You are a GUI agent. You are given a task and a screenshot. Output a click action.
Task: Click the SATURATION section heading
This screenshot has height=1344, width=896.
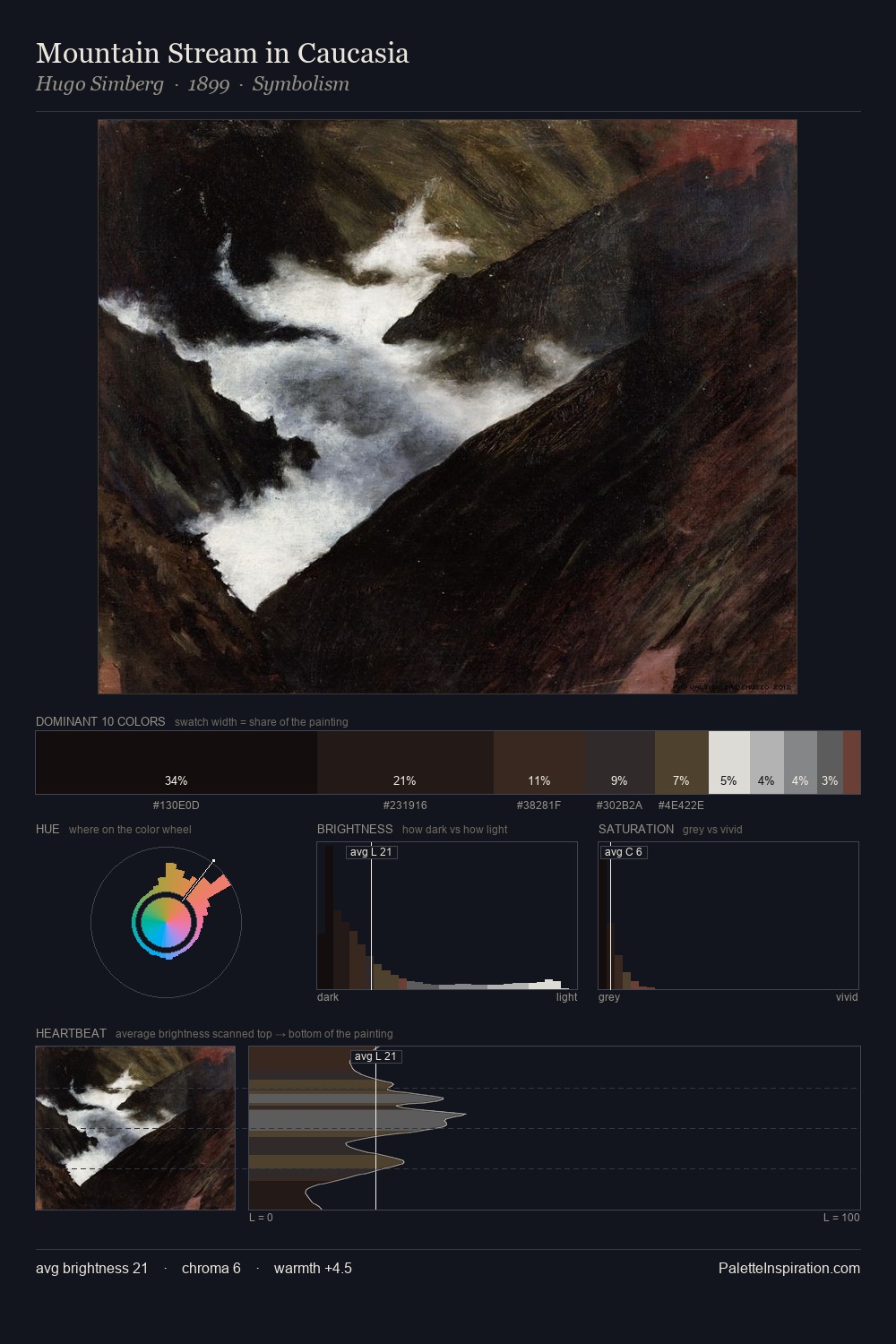click(636, 829)
